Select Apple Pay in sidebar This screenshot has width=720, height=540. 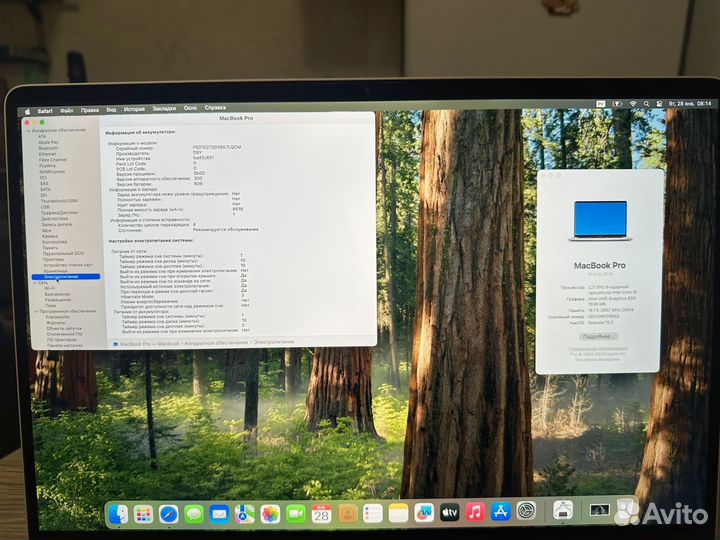(x=48, y=142)
